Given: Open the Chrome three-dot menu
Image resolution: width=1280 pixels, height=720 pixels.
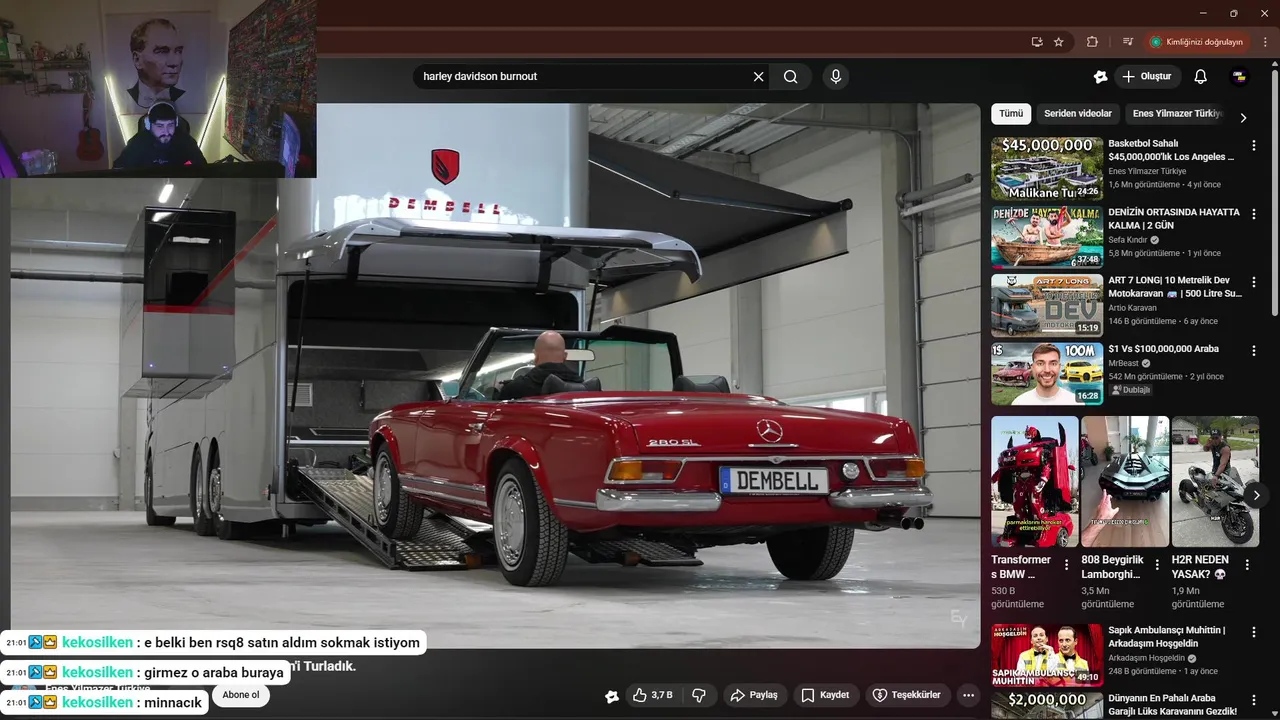Looking at the screenshot, I should click(x=1265, y=42).
